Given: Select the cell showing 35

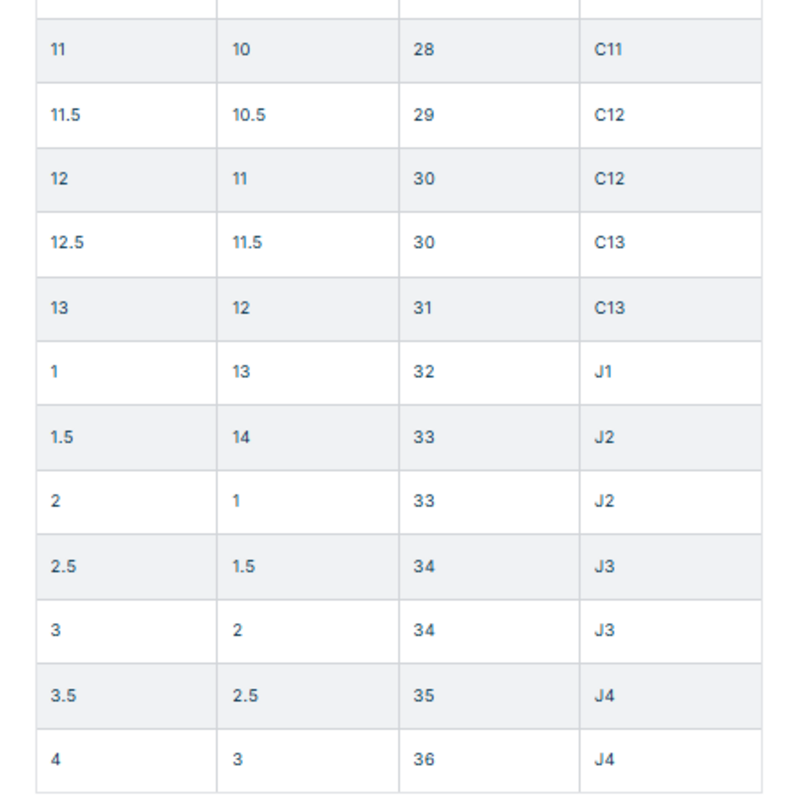Looking at the screenshot, I should tap(424, 695).
